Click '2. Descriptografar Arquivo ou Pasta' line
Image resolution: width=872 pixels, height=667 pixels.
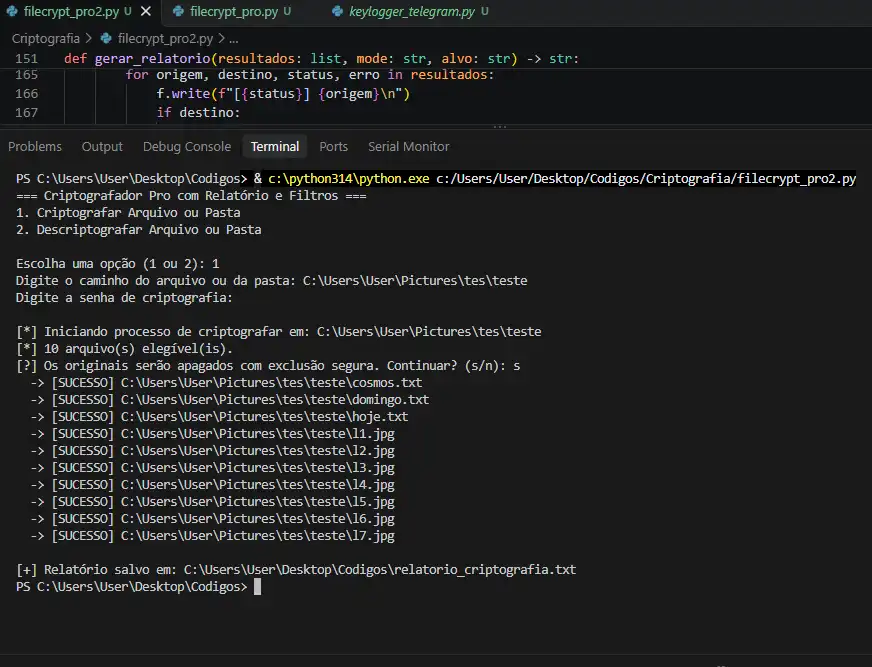point(138,230)
